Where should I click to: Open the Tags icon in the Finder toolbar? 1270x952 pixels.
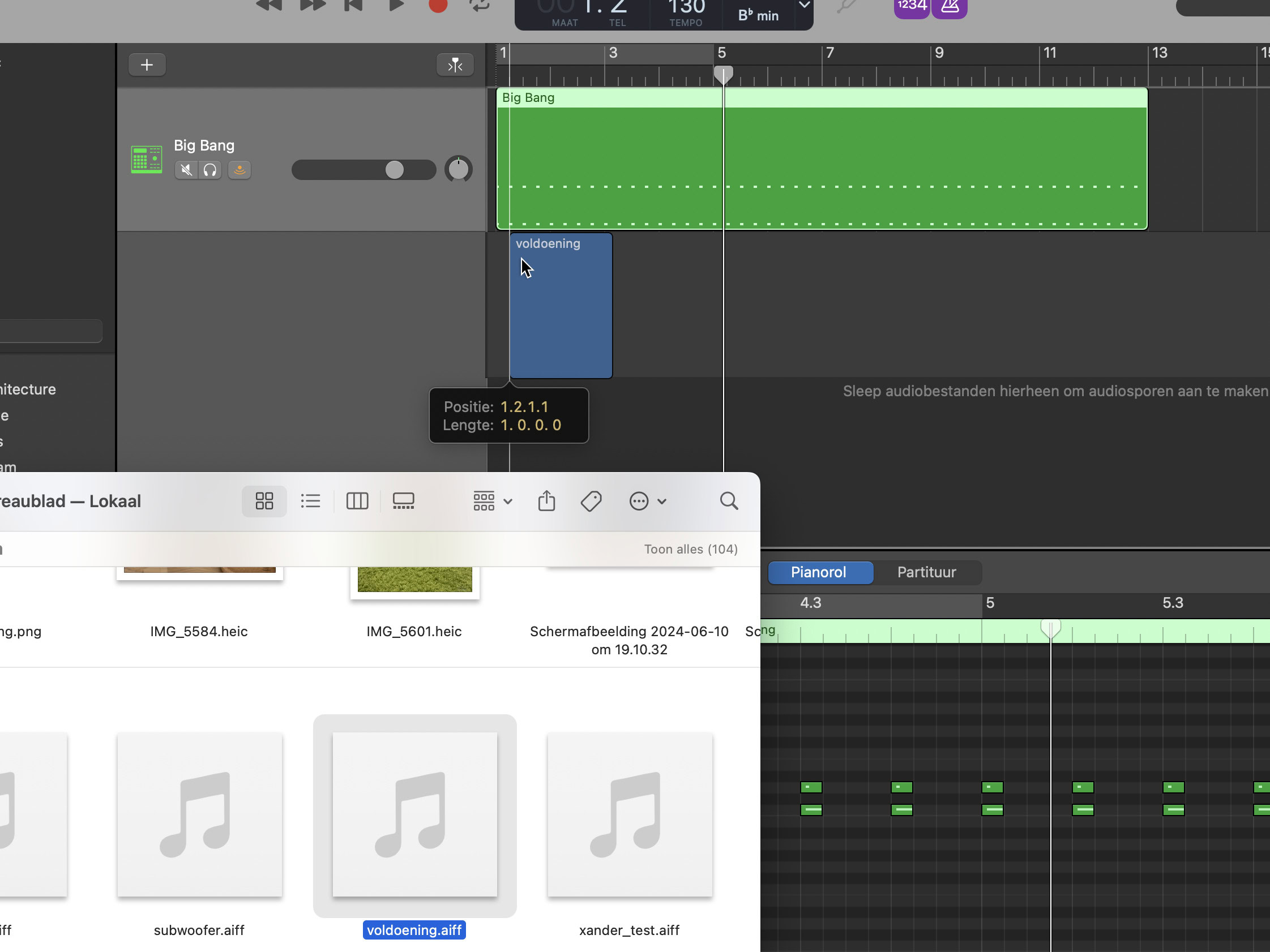click(591, 500)
